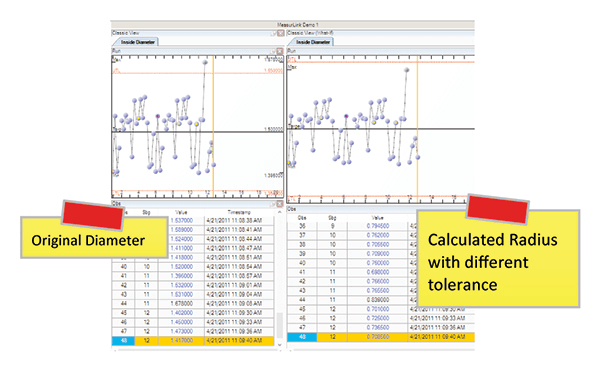Select value 1.396000 in left Obs table
600x369 pixels.
tap(182, 276)
